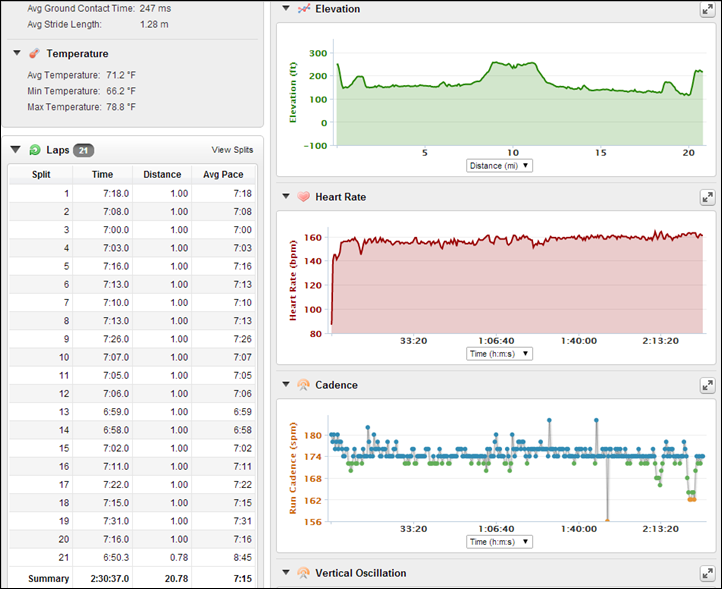
Task: Click lap 21 distance 0.78
Action: pos(179,558)
